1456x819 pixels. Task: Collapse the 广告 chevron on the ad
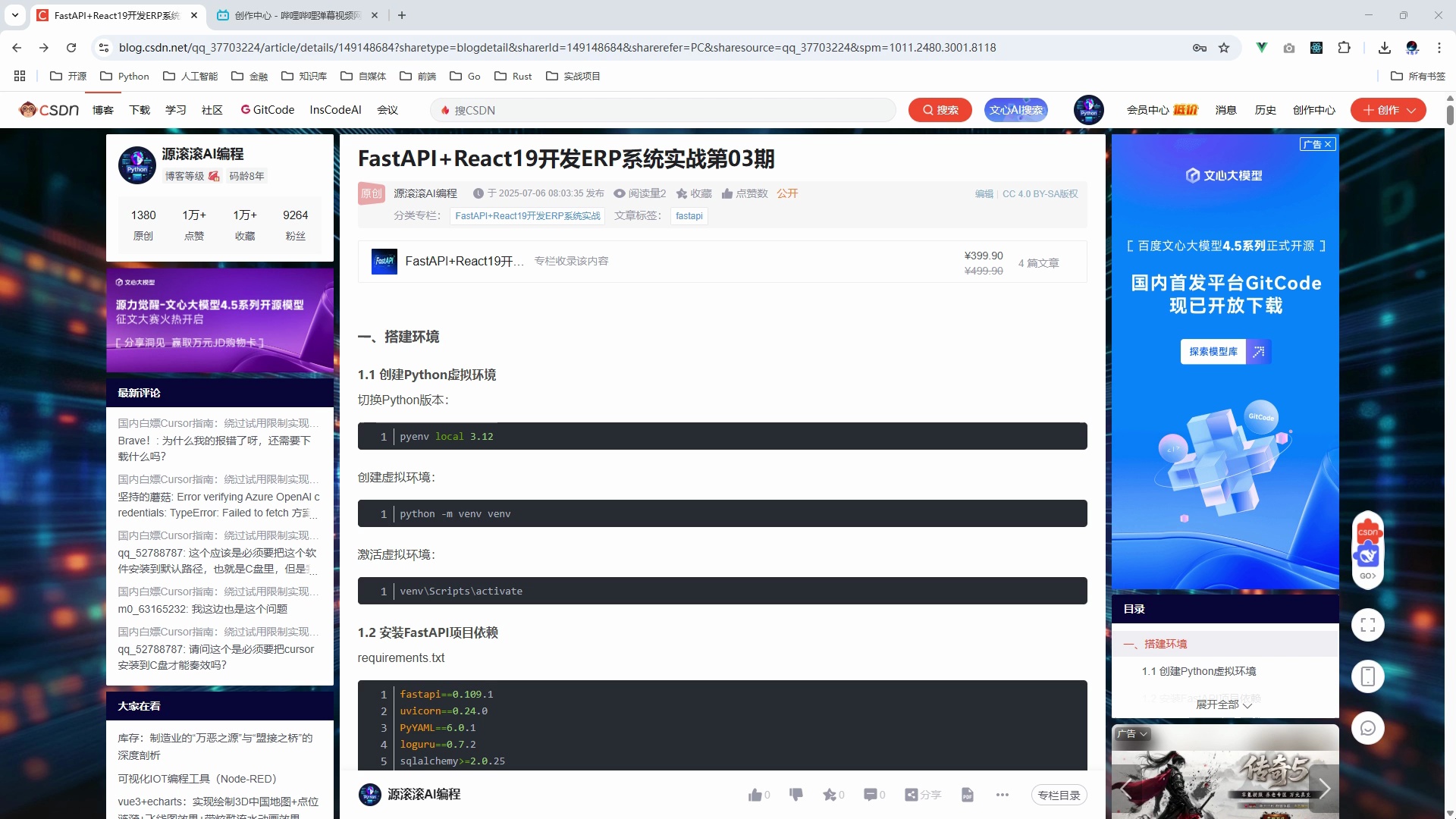coord(1144,733)
